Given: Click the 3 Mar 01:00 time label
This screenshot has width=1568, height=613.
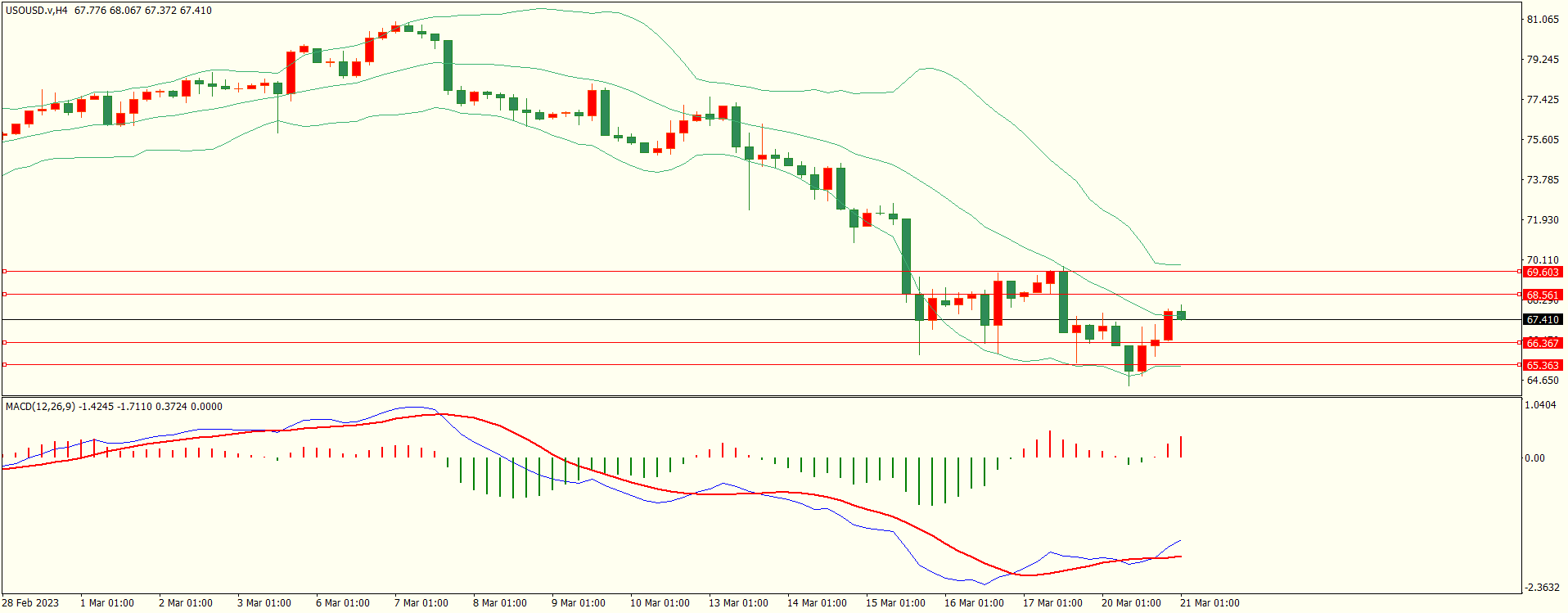Looking at the screenshot, I should (264, 603).
